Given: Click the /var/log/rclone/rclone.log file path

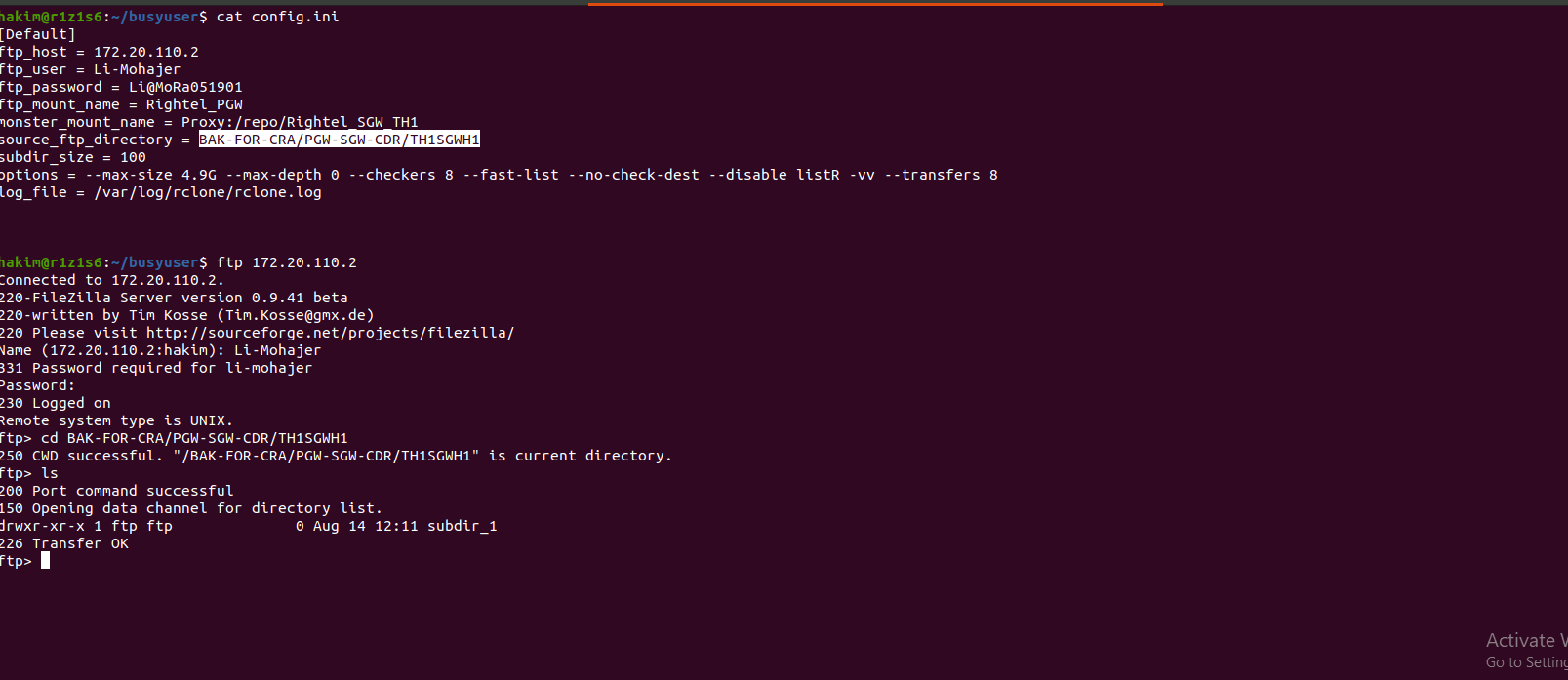Looking at the screenshot, I should (x=208, y=192).
